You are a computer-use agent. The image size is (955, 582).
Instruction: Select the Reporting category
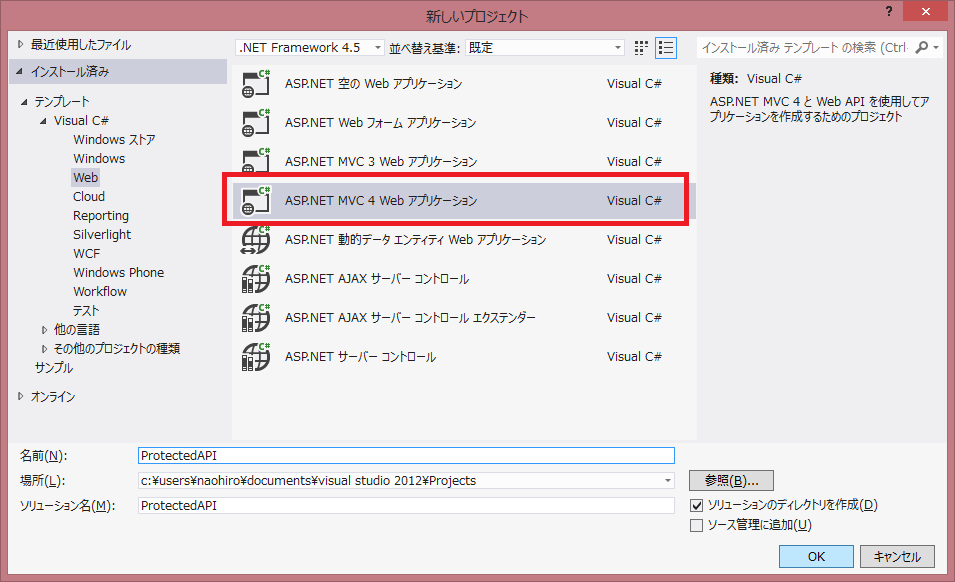point(101,216)
